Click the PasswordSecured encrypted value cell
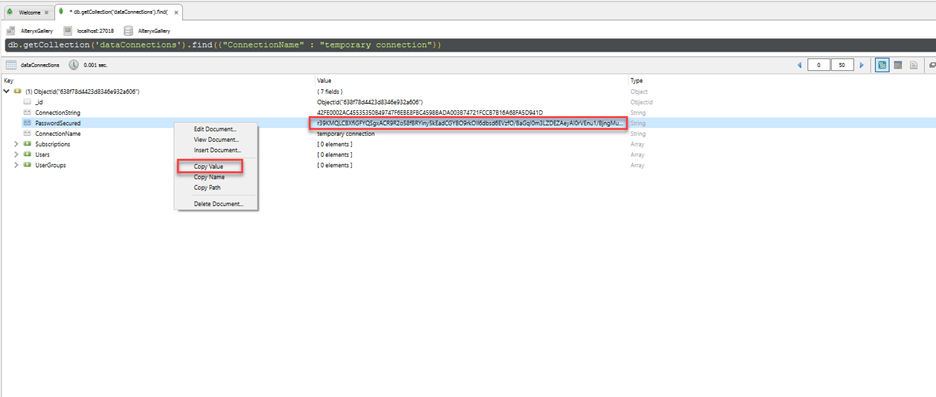This screenshot has height=397, width=936. (x=469, y=123)
